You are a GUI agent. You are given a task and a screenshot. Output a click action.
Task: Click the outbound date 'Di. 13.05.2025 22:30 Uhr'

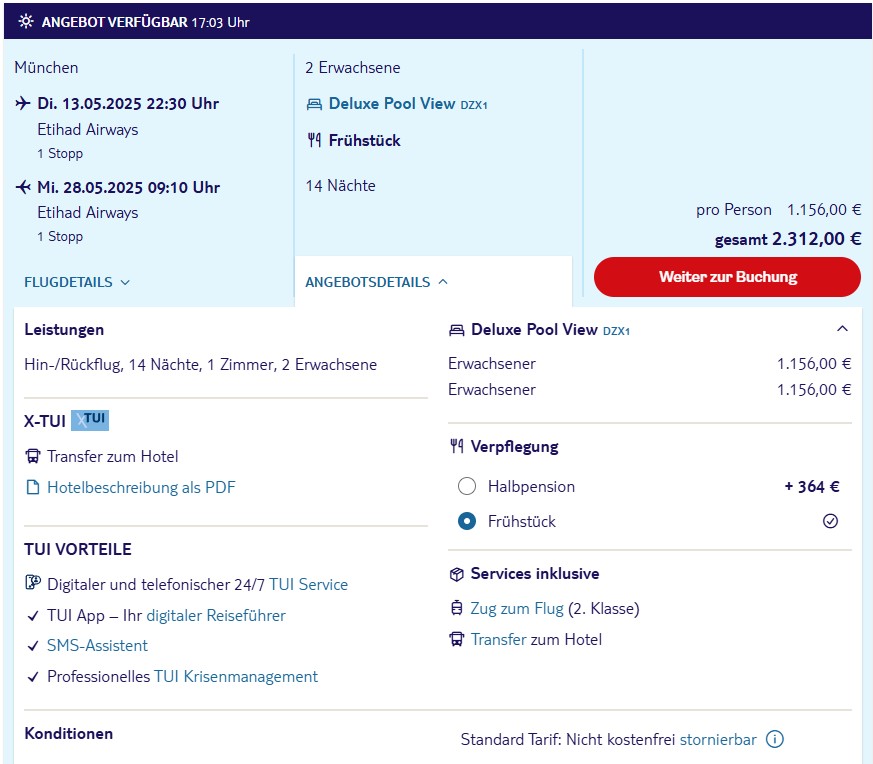[128, 104]
